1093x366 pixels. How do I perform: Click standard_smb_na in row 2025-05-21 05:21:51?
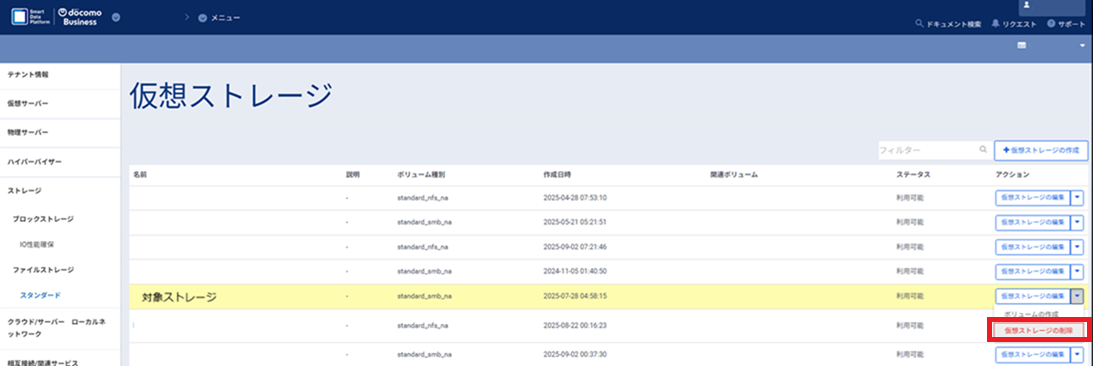pos(425,222)
